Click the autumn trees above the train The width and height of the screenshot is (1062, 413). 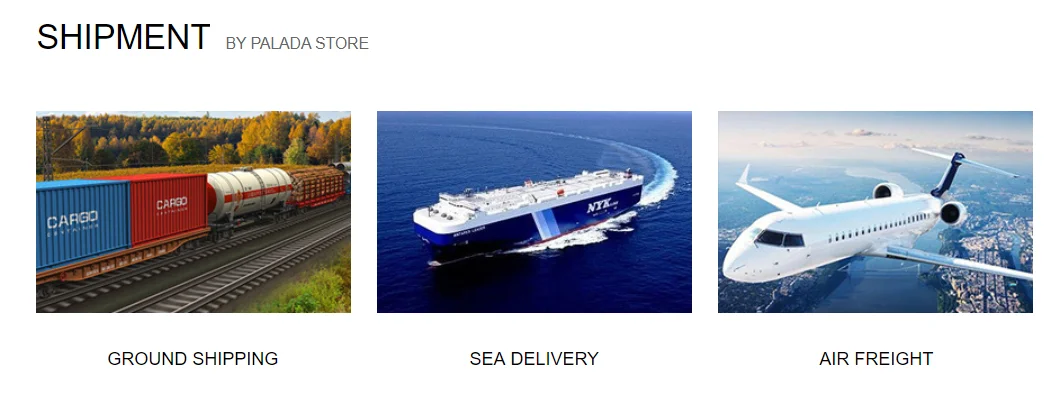[x=196, y=139]
